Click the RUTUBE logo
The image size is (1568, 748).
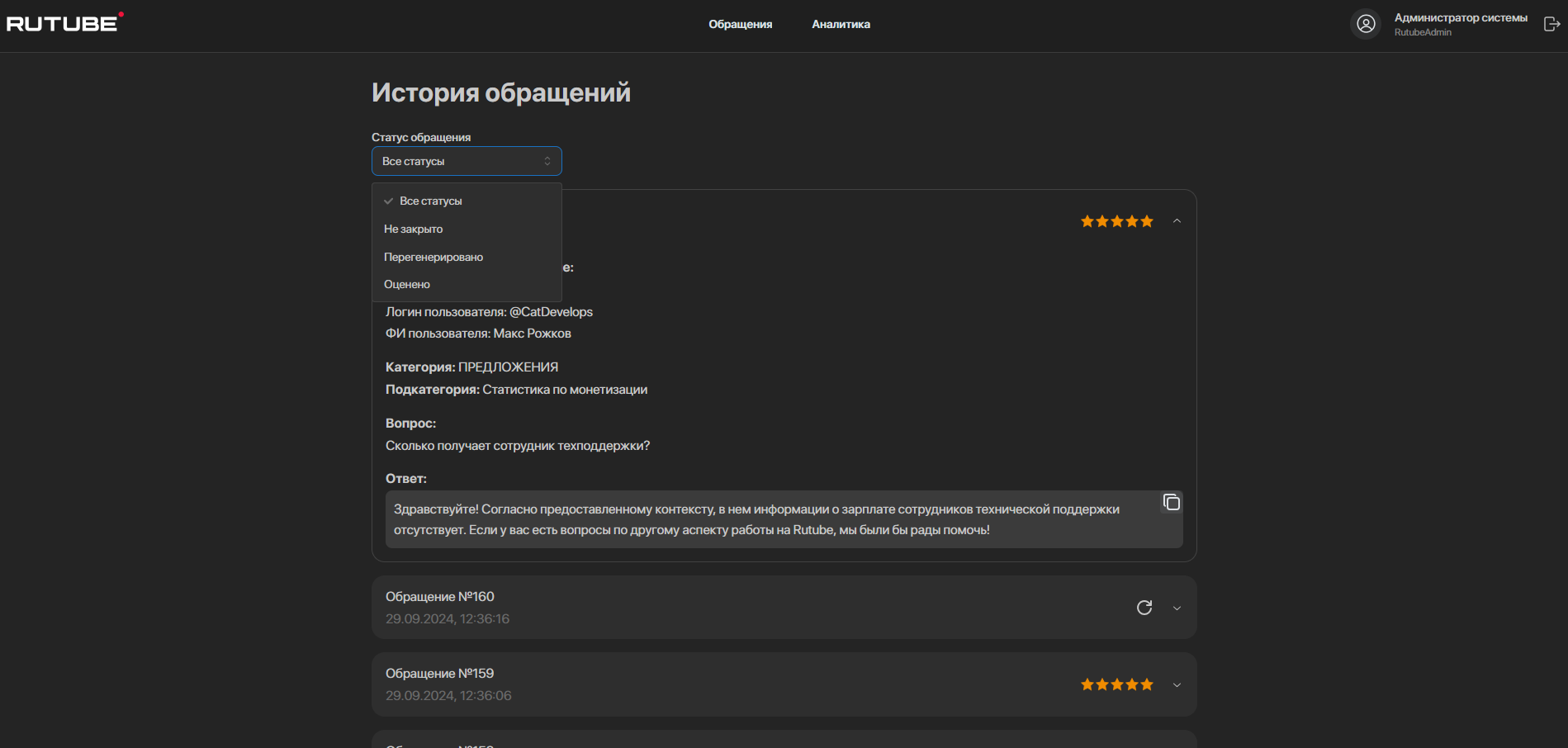[x=64, y=23]
